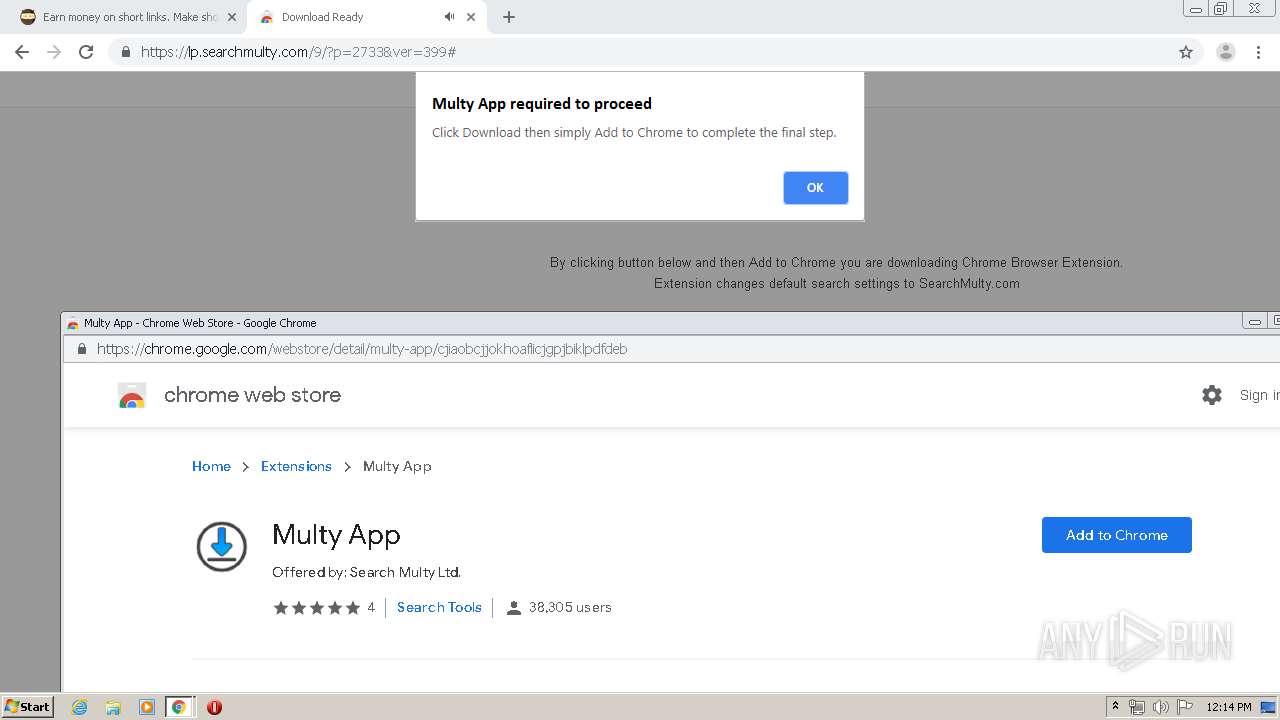Screen dimensions: 1280x720
Task: Click padlock icon in Web Store popup
Action: pyautogui.click(x=81, y=349)
